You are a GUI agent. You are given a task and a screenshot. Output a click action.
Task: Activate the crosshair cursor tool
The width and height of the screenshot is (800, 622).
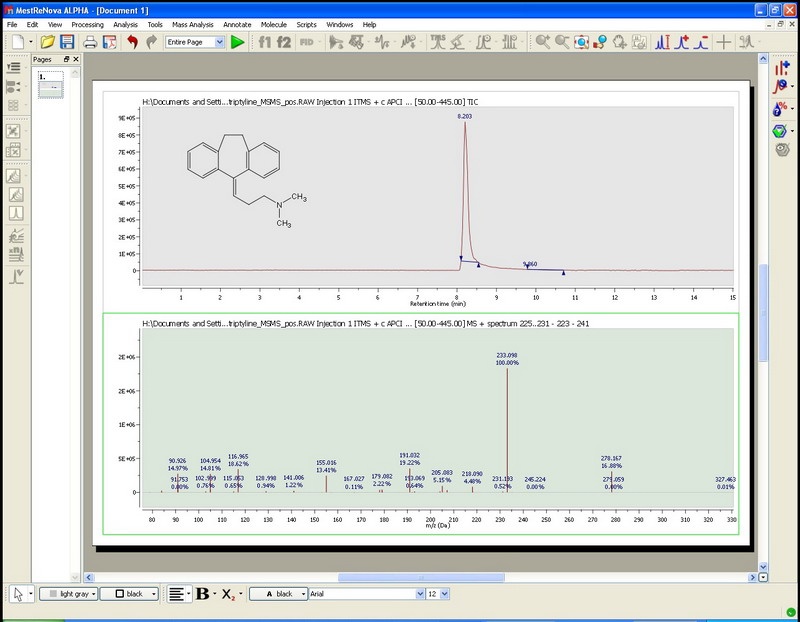coord(724,42)
